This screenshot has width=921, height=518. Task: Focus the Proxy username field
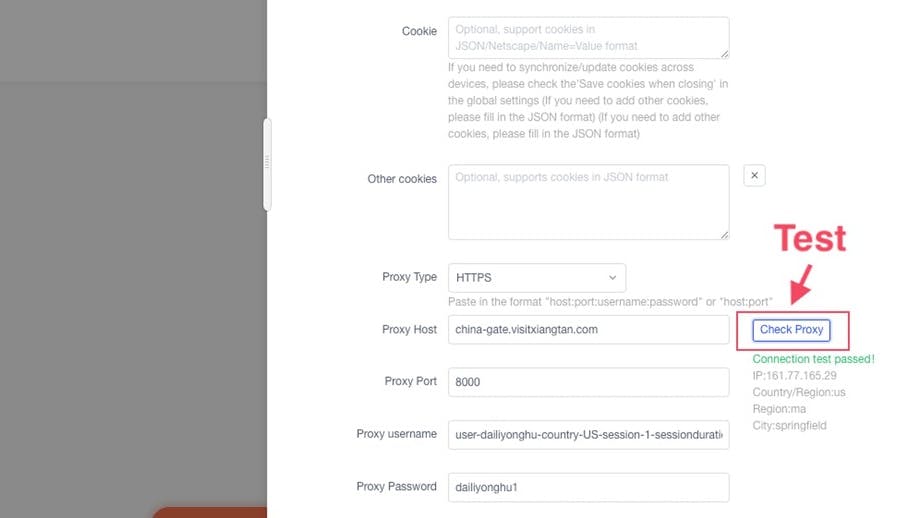589,435
